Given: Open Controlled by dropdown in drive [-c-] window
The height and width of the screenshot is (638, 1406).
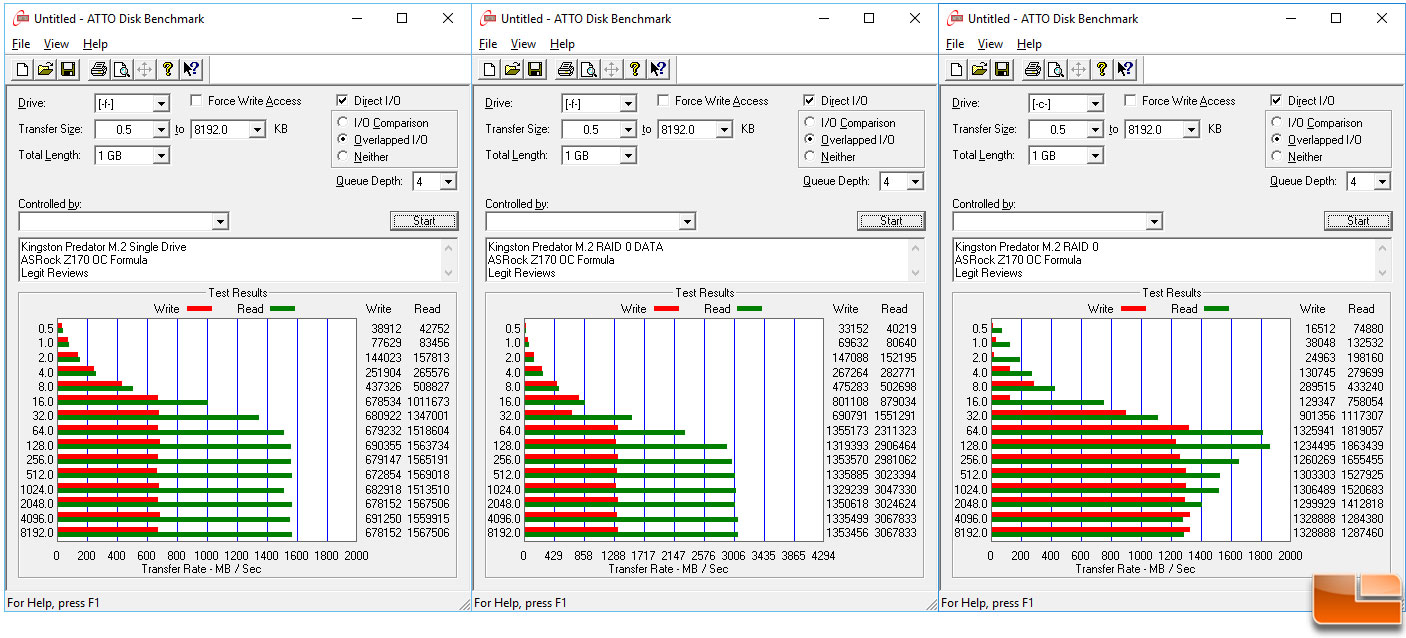Looking at the screenshot, I should 1154,221.
